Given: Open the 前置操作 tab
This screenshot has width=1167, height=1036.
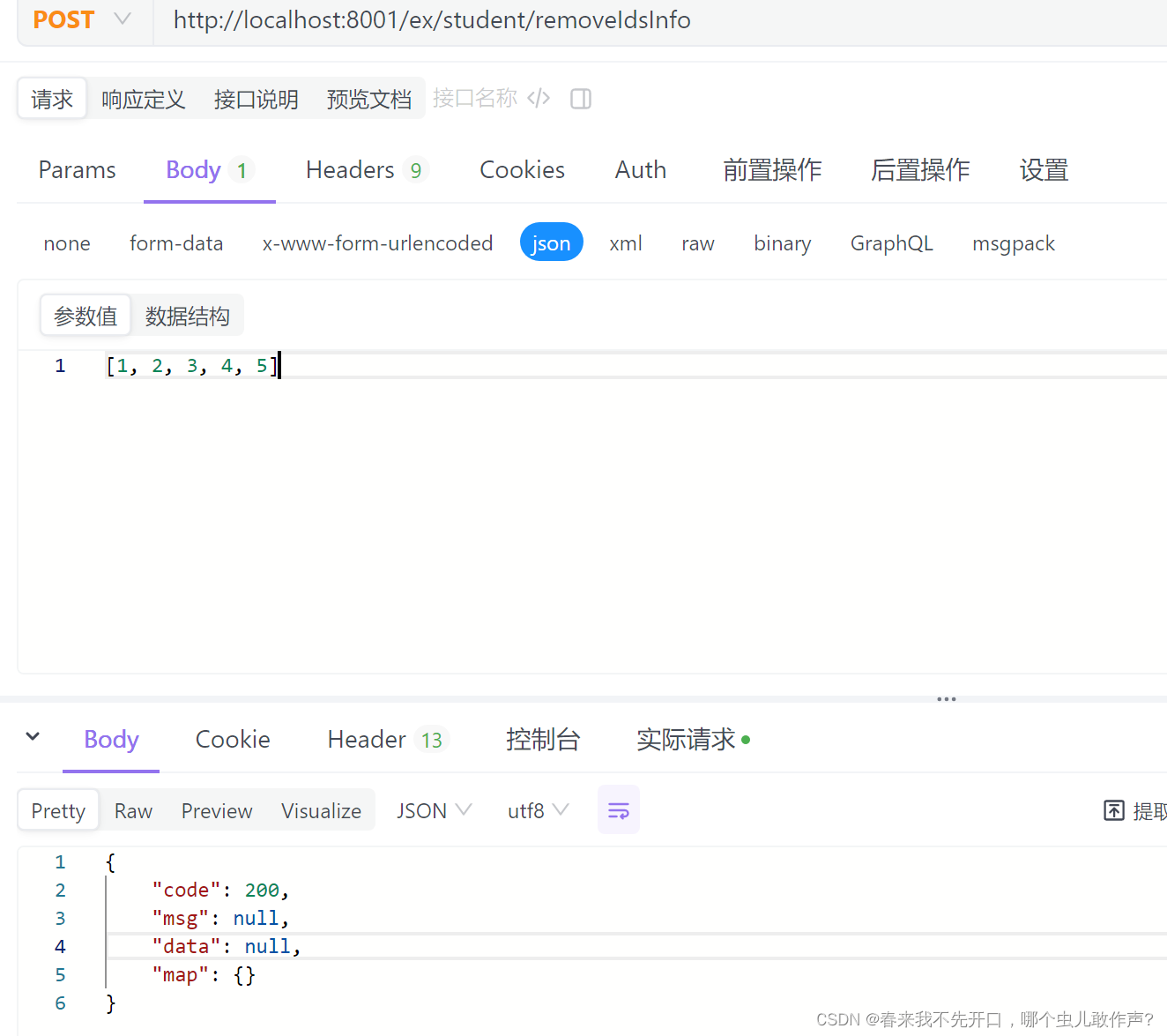Looking at the screenshot, I should [x=773, y=169].
